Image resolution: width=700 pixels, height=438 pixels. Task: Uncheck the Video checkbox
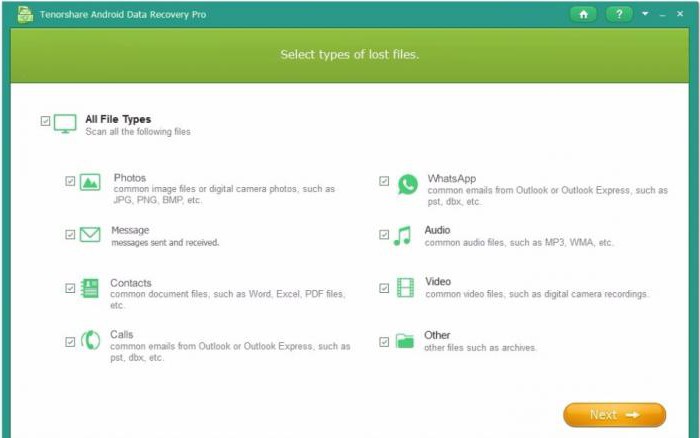(384, 288)
